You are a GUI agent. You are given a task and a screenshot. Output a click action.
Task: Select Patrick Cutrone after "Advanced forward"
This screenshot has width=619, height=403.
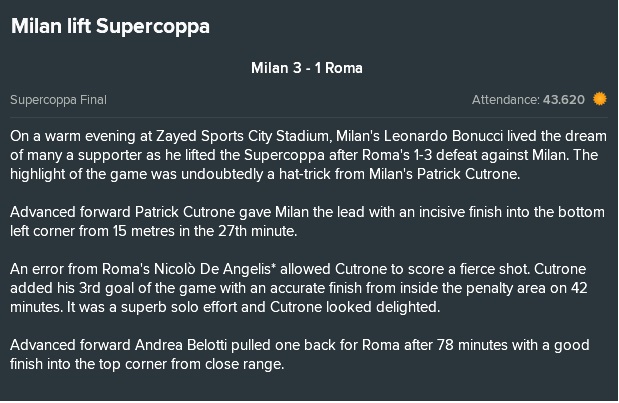(185, 212)
